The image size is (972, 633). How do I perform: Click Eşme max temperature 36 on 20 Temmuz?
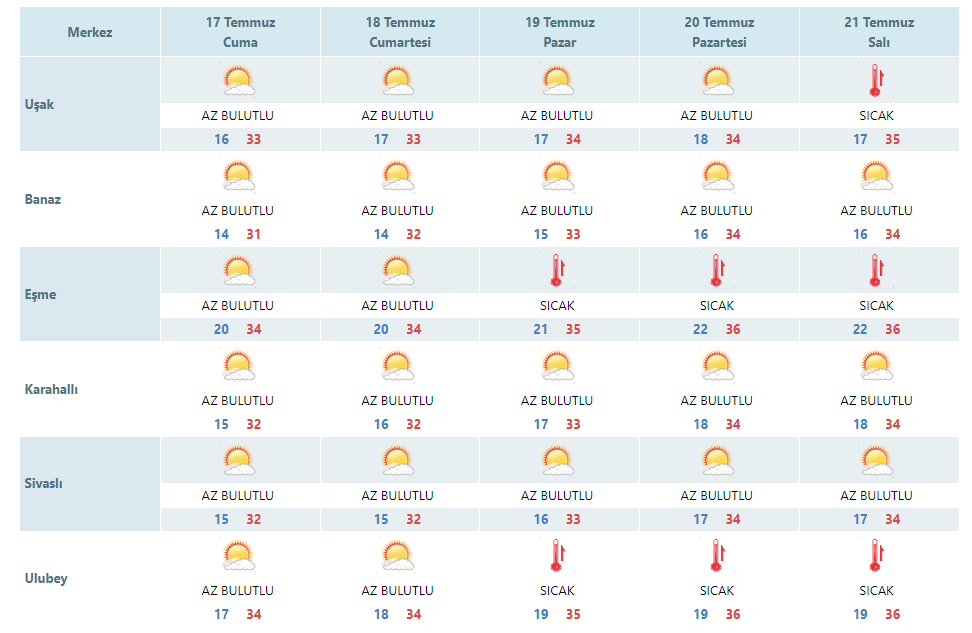[x=733, y=329]
